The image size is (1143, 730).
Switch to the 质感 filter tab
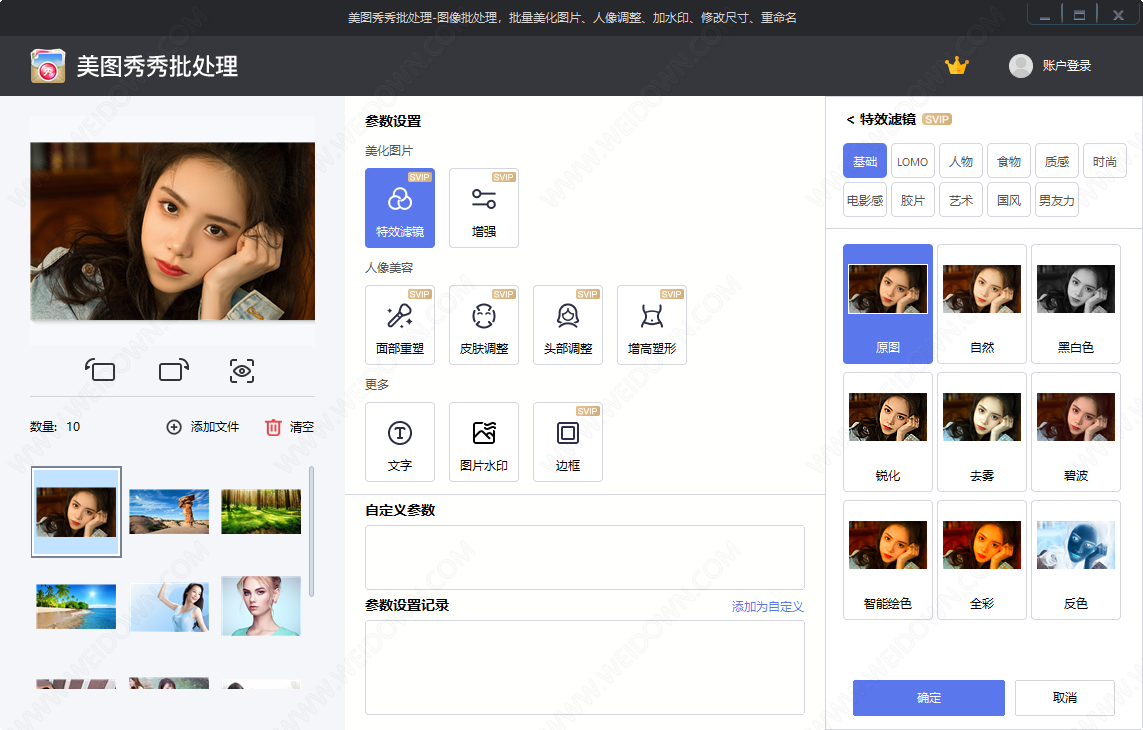coord(1057,161)
